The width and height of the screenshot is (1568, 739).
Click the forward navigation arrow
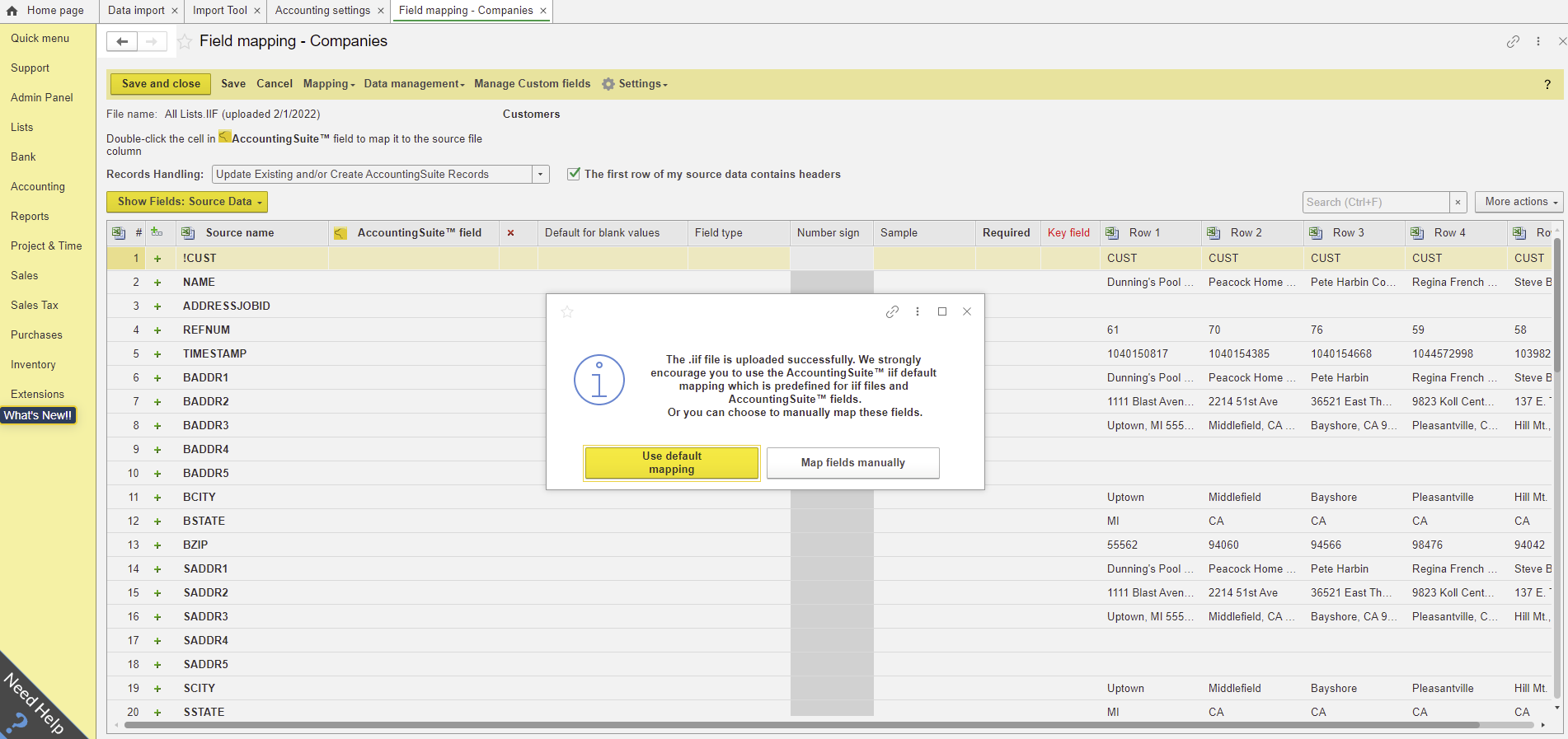pos(152,41)
